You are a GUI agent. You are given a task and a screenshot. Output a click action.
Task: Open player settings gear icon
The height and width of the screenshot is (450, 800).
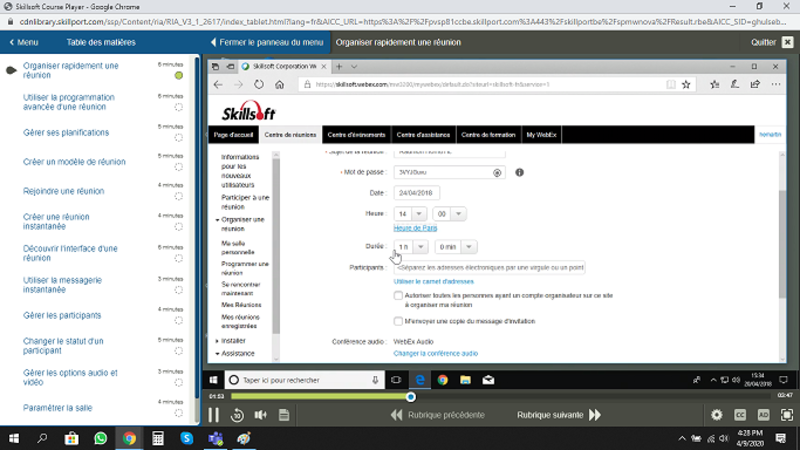pyautogui.click(x=717, y=415)
